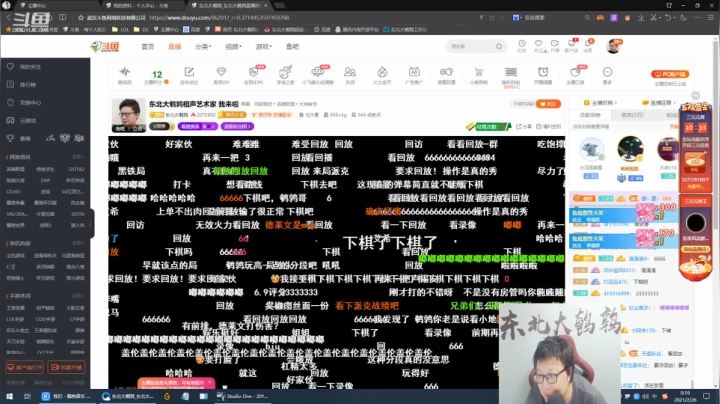Open the Windows action center notification icon

coord(707,396)
